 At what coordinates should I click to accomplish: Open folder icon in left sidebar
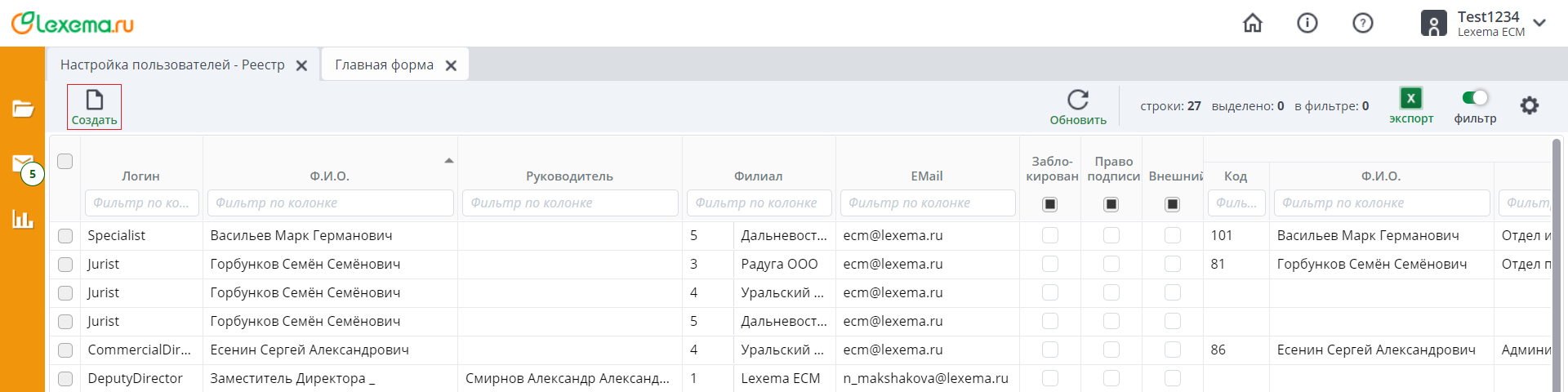point(23,109)
